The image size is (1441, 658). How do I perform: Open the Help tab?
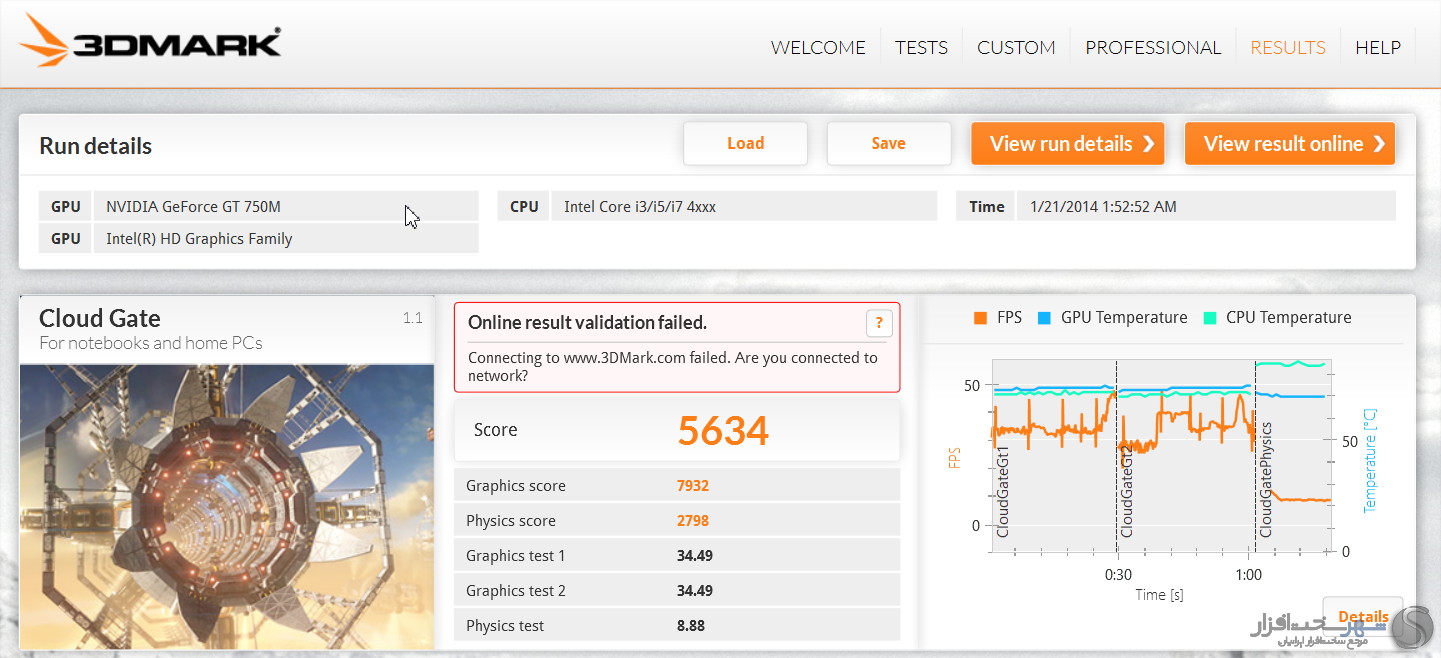(1377, 47)
